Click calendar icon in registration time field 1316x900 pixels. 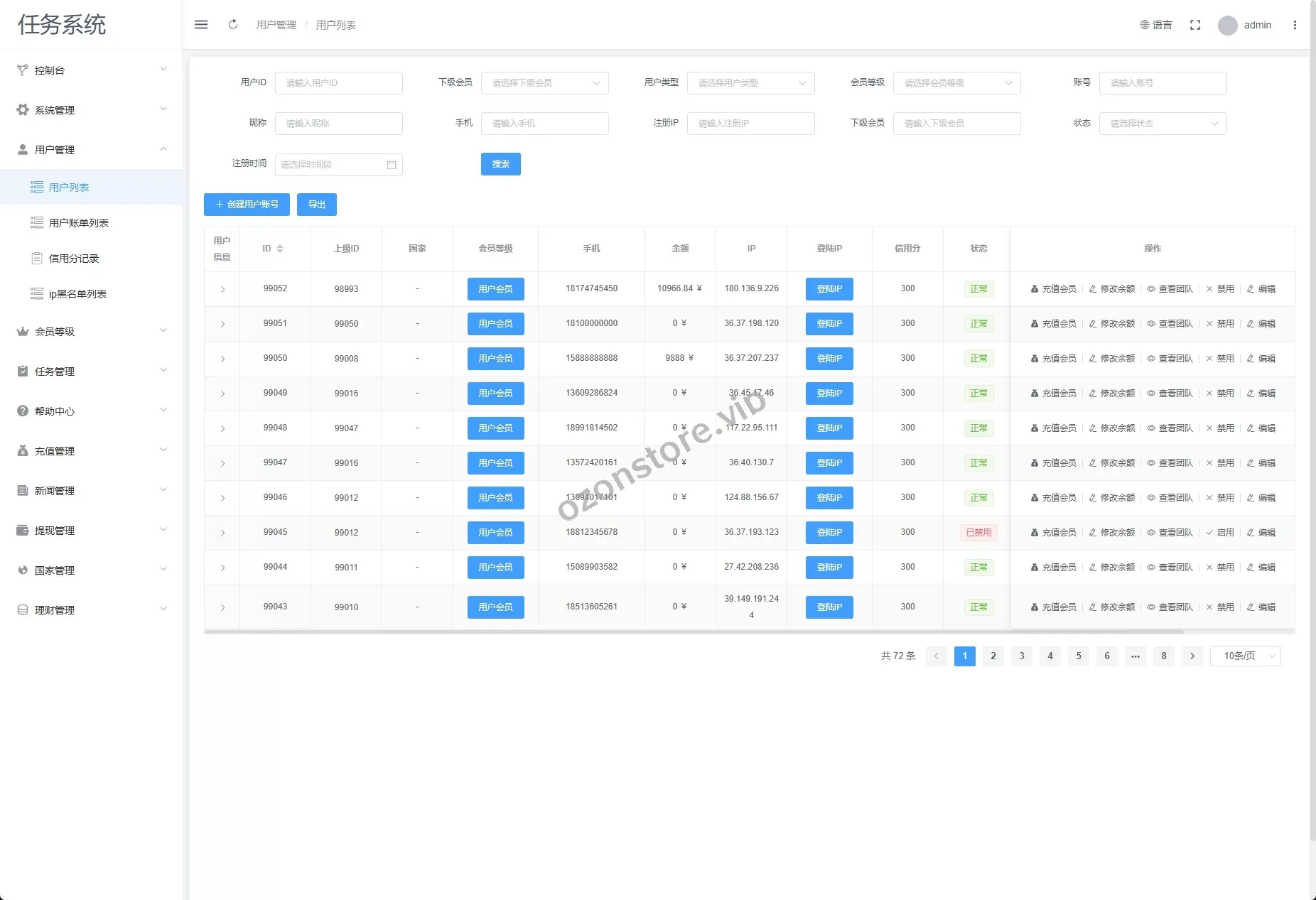click(392, 165)
